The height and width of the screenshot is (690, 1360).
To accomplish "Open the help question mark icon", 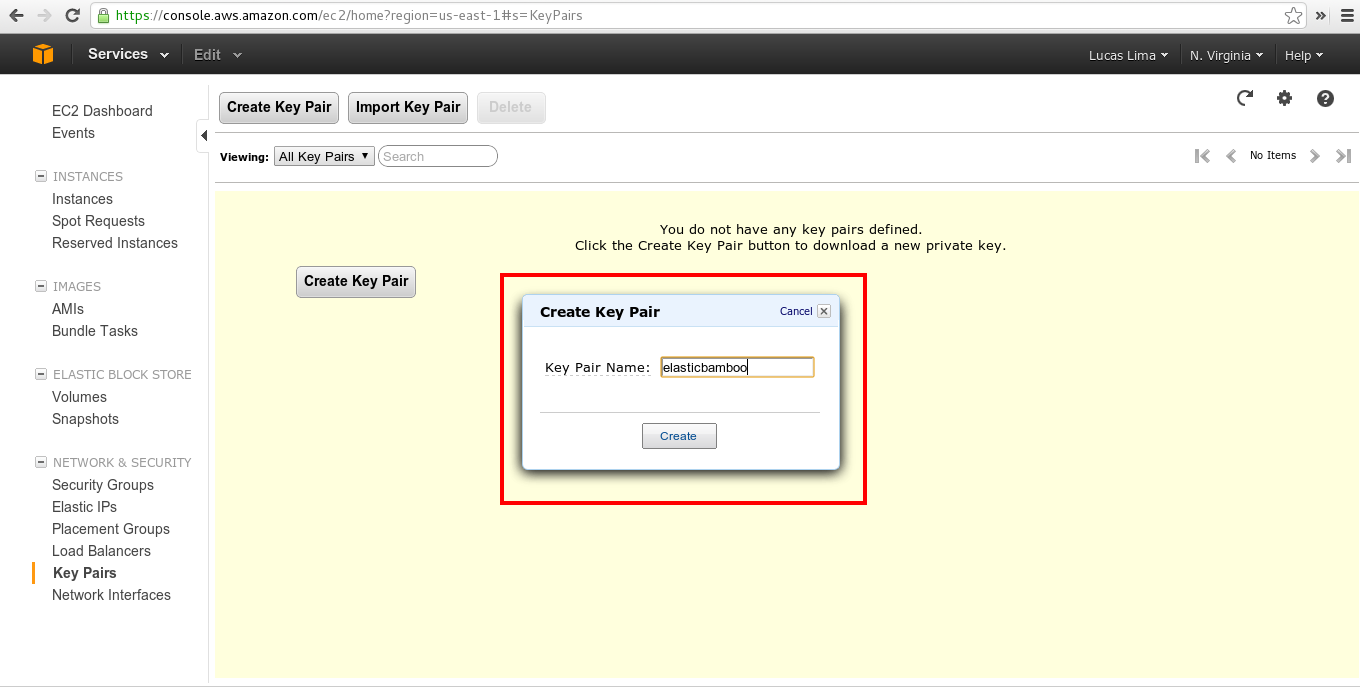I will (x=1325, y=98).
